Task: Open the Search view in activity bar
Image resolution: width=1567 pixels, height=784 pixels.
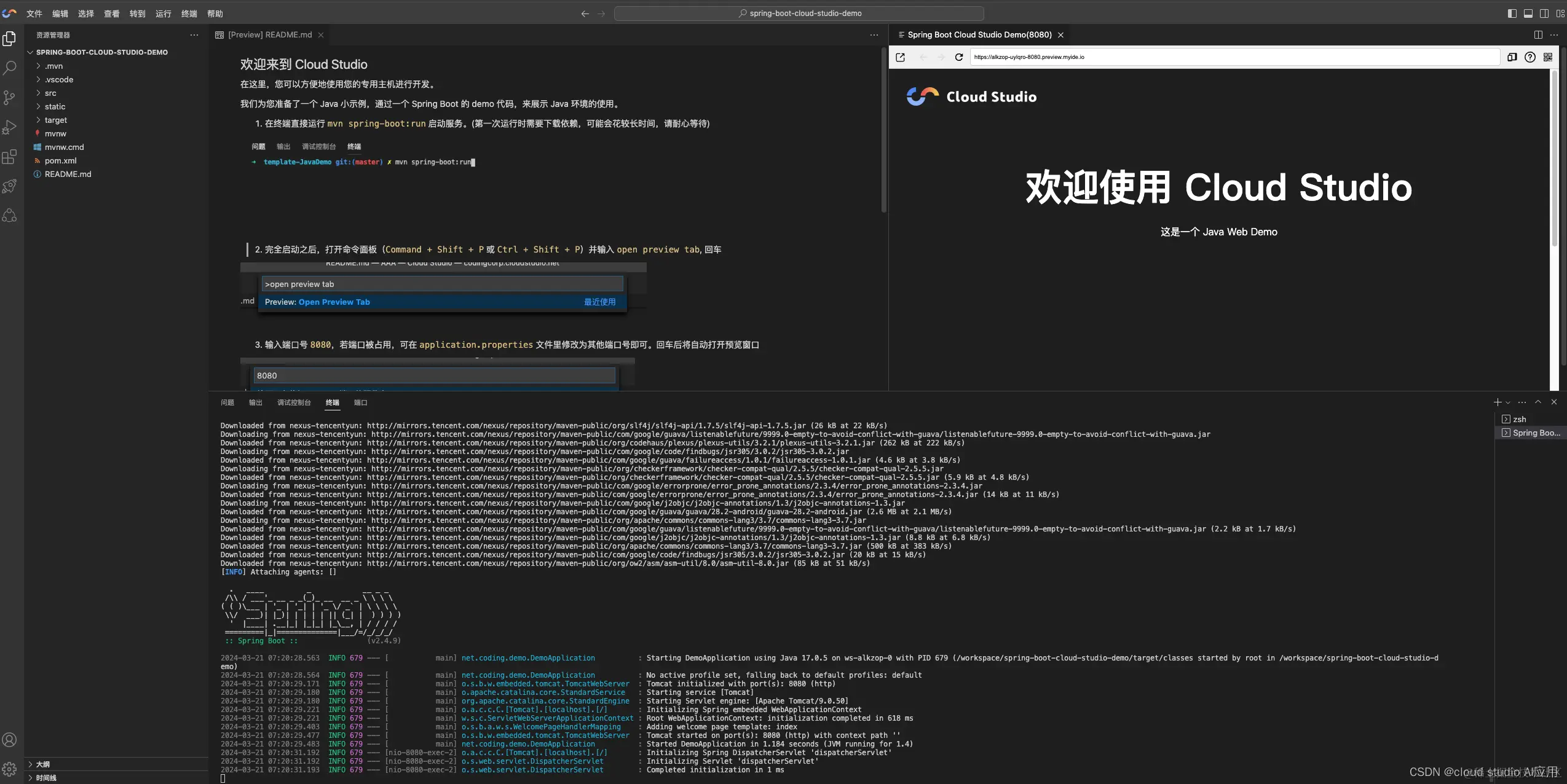Action: (x=9, y=68)
